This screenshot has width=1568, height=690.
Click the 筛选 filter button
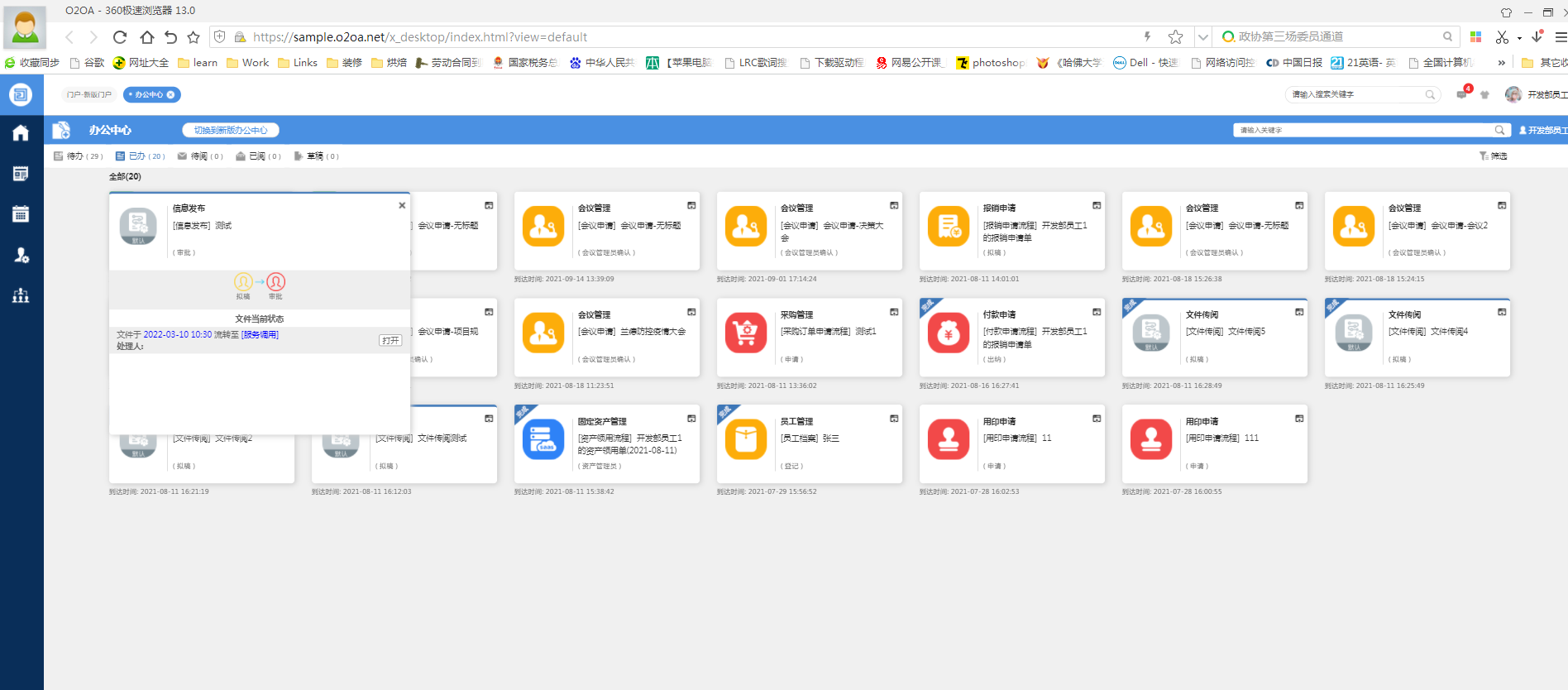pyautogui.click(x=1494, y=156)
